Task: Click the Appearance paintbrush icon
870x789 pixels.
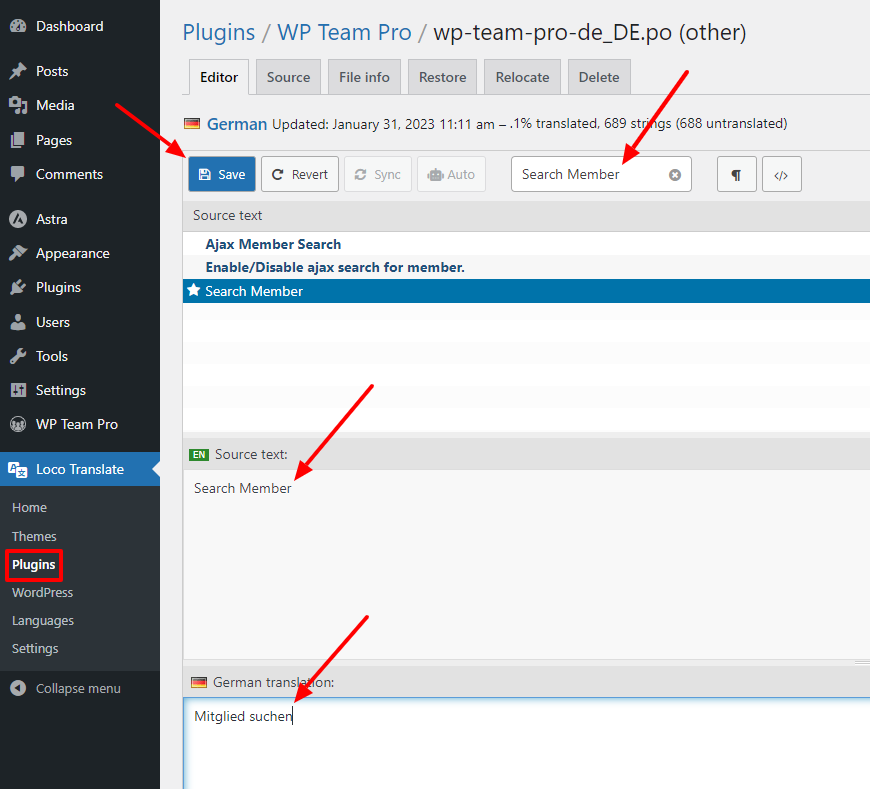Action: pos(18,253)
